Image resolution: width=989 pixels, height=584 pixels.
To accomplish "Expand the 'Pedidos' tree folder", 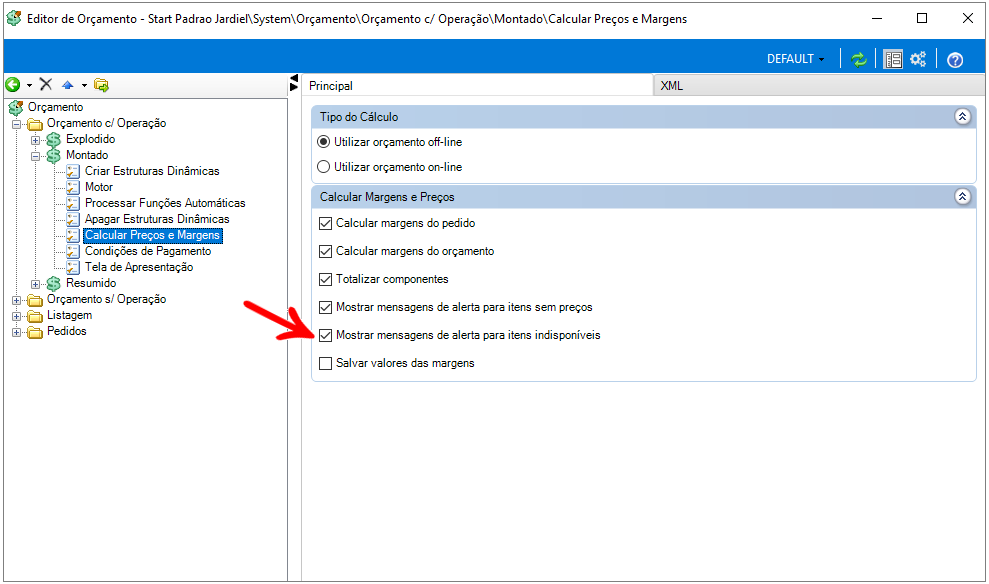I will pyautogui.click(x=17, y=332).
